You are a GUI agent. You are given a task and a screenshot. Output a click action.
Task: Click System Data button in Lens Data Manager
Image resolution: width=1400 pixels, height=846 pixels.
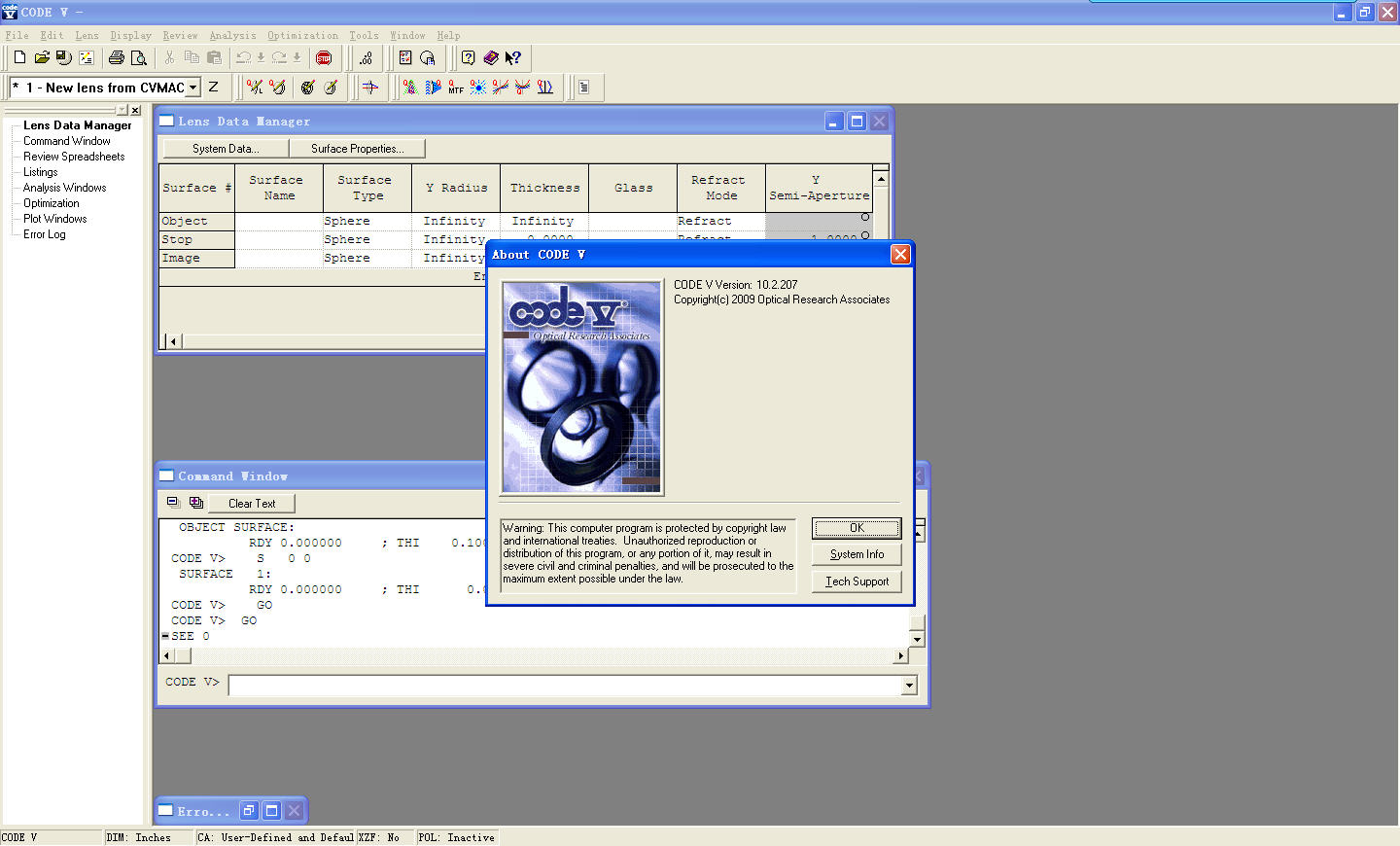coord(226,149)
